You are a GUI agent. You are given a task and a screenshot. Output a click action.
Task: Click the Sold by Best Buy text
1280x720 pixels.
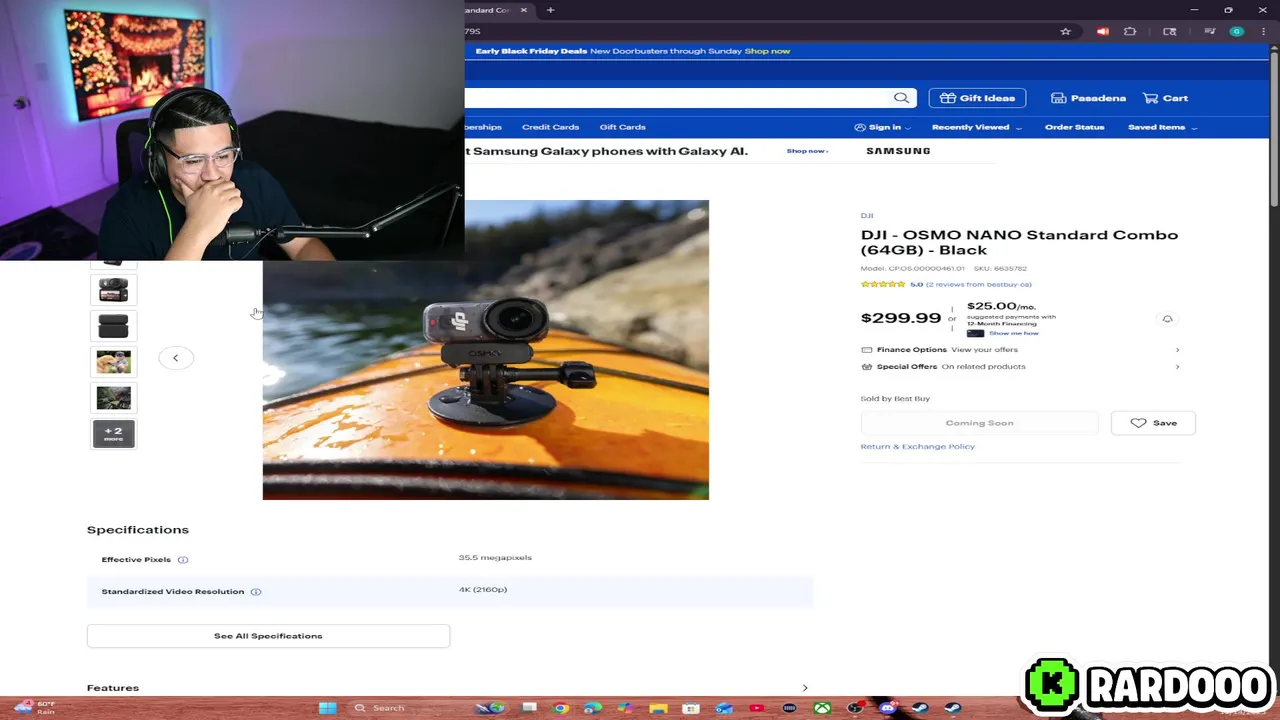[895, 398]
